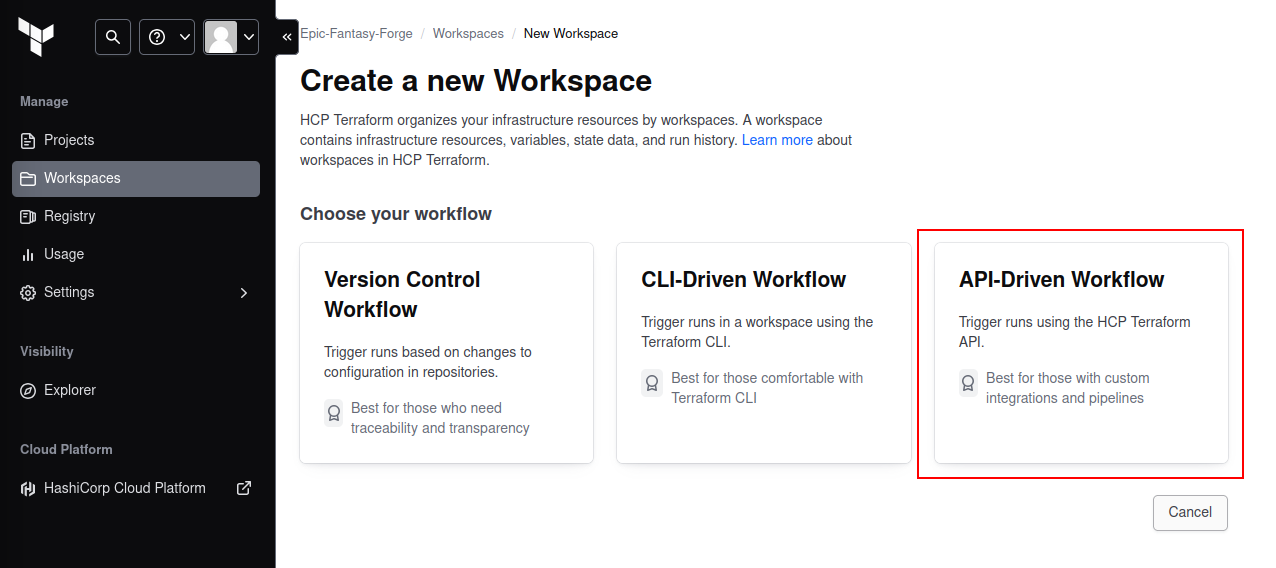The width and height of the screenshot is (1276, 568).
Task: Click the Terraform logo in sidebar
Action: click(36, 36)
